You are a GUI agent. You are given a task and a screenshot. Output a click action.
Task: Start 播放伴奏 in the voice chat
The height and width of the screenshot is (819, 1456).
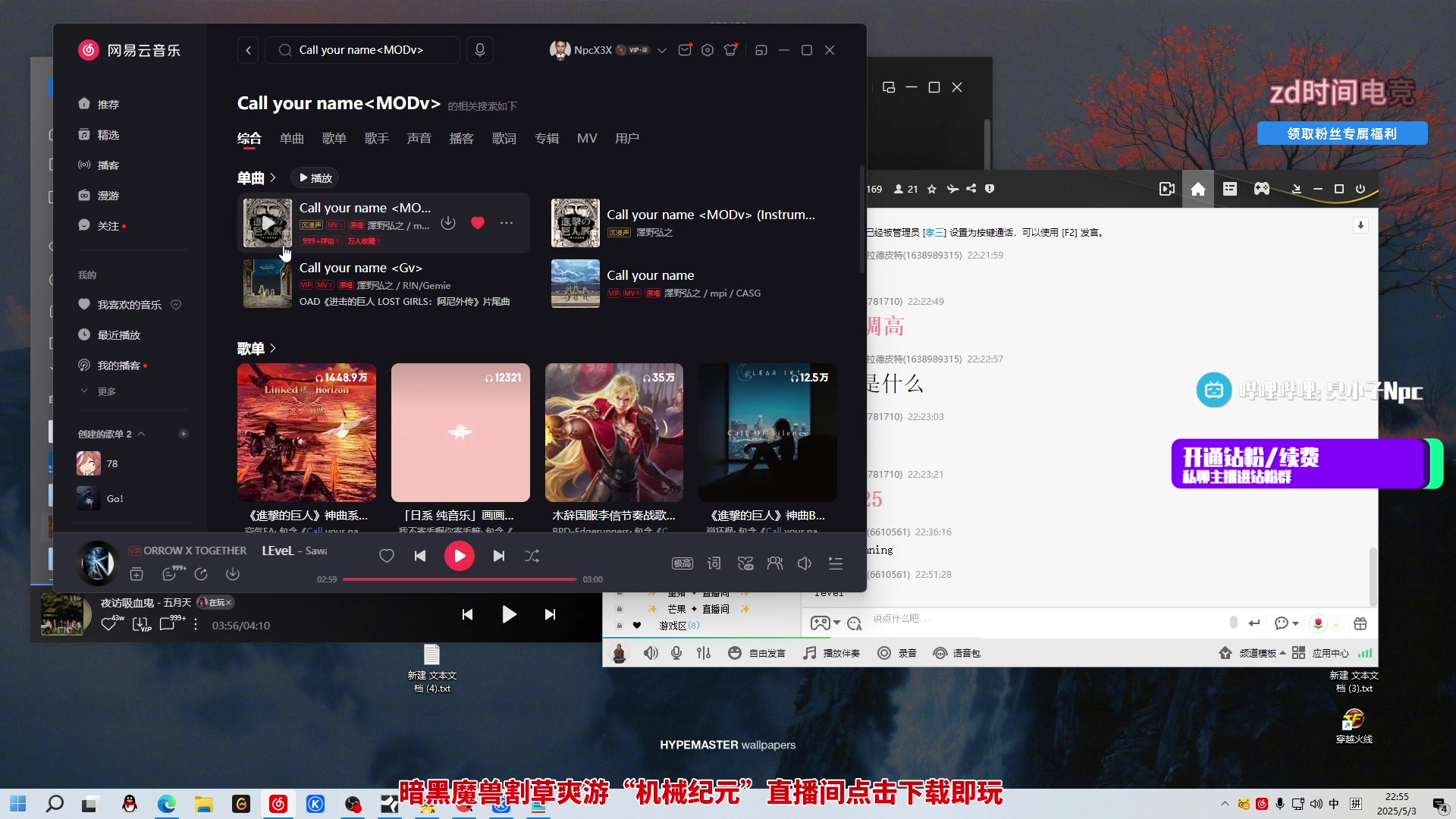tap(832, 653)
